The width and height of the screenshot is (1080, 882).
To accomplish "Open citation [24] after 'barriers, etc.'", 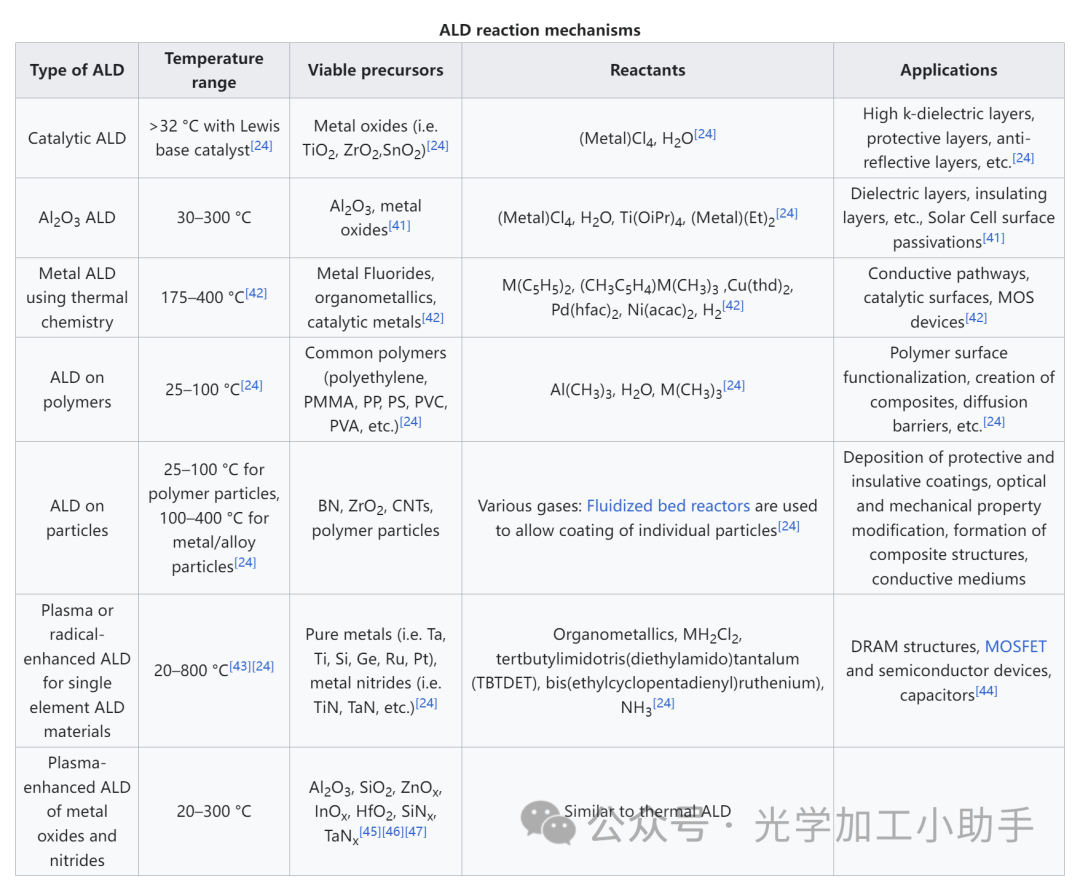I will click(x=994, y=421).
